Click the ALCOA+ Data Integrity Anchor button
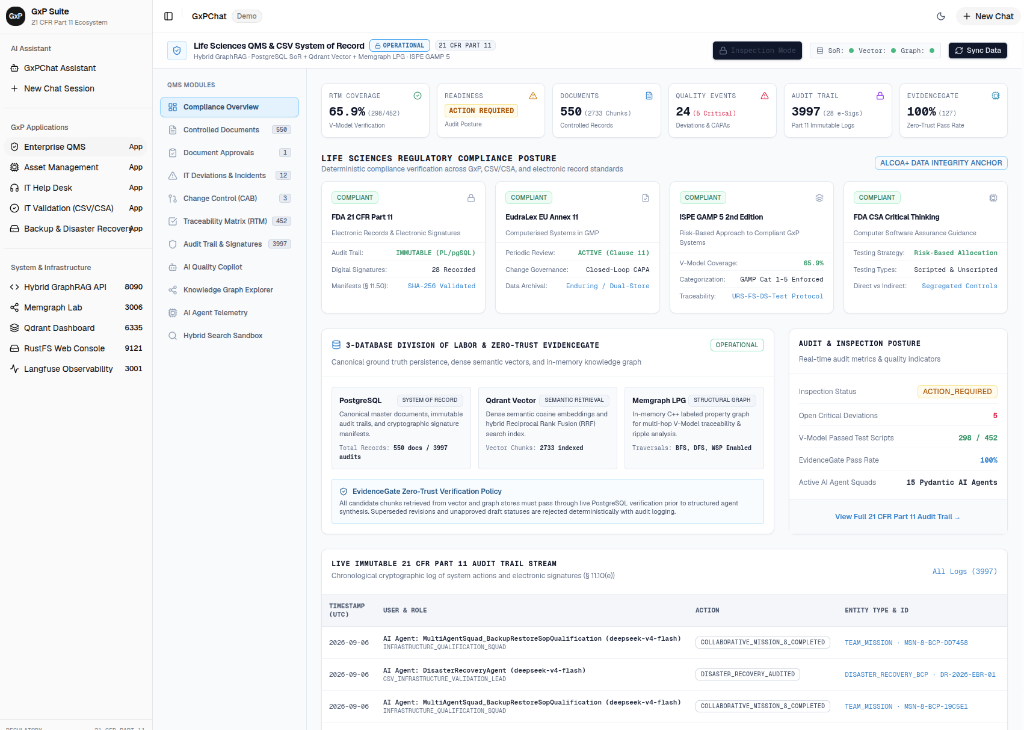The height and width of the screenshot is (730, 1024). click(941, 163)
